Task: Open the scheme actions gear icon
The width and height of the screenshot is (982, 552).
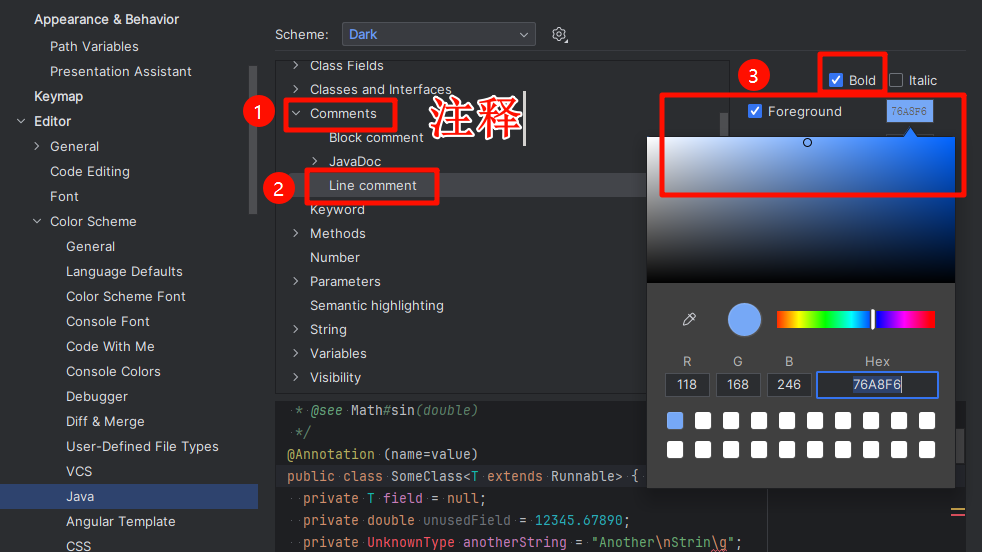Action: click(x=559, y=34)
